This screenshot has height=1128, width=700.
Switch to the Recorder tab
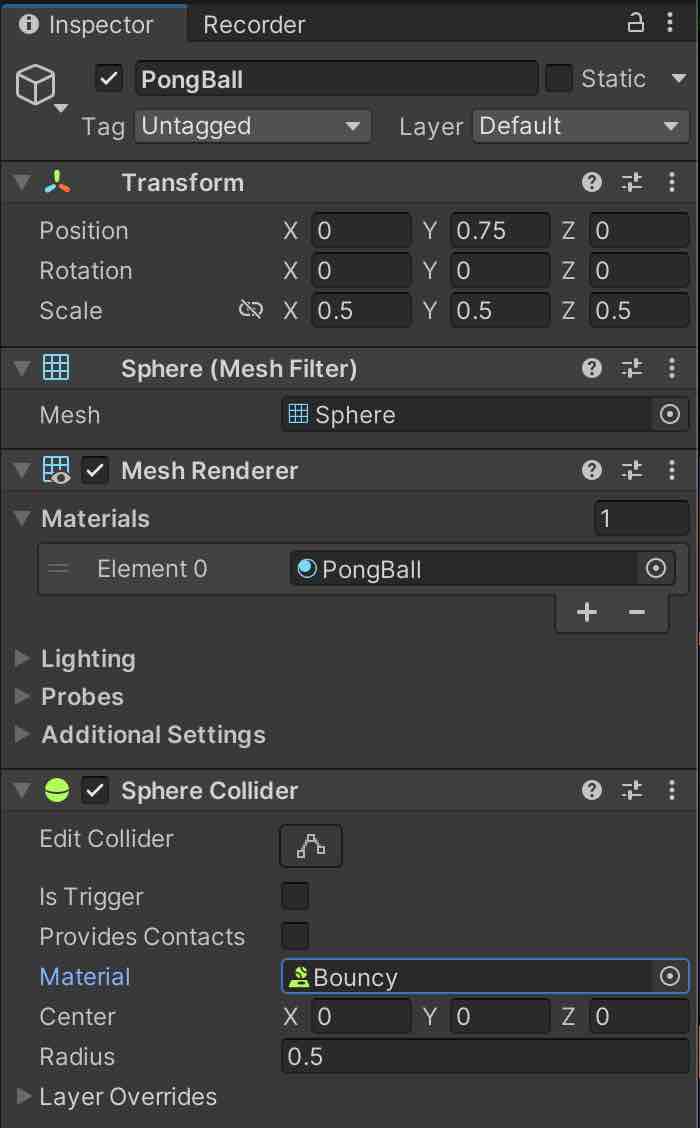[254, 24]
